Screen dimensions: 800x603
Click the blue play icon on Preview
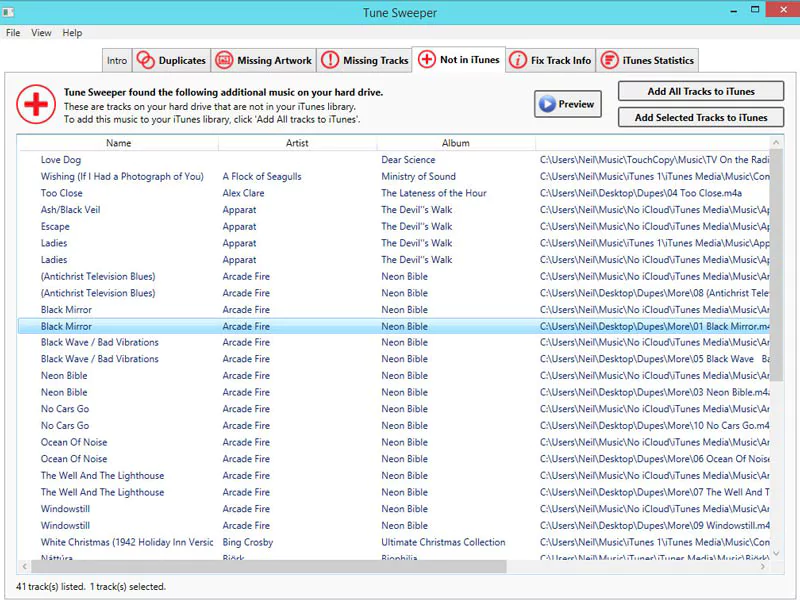click(547, 104)
